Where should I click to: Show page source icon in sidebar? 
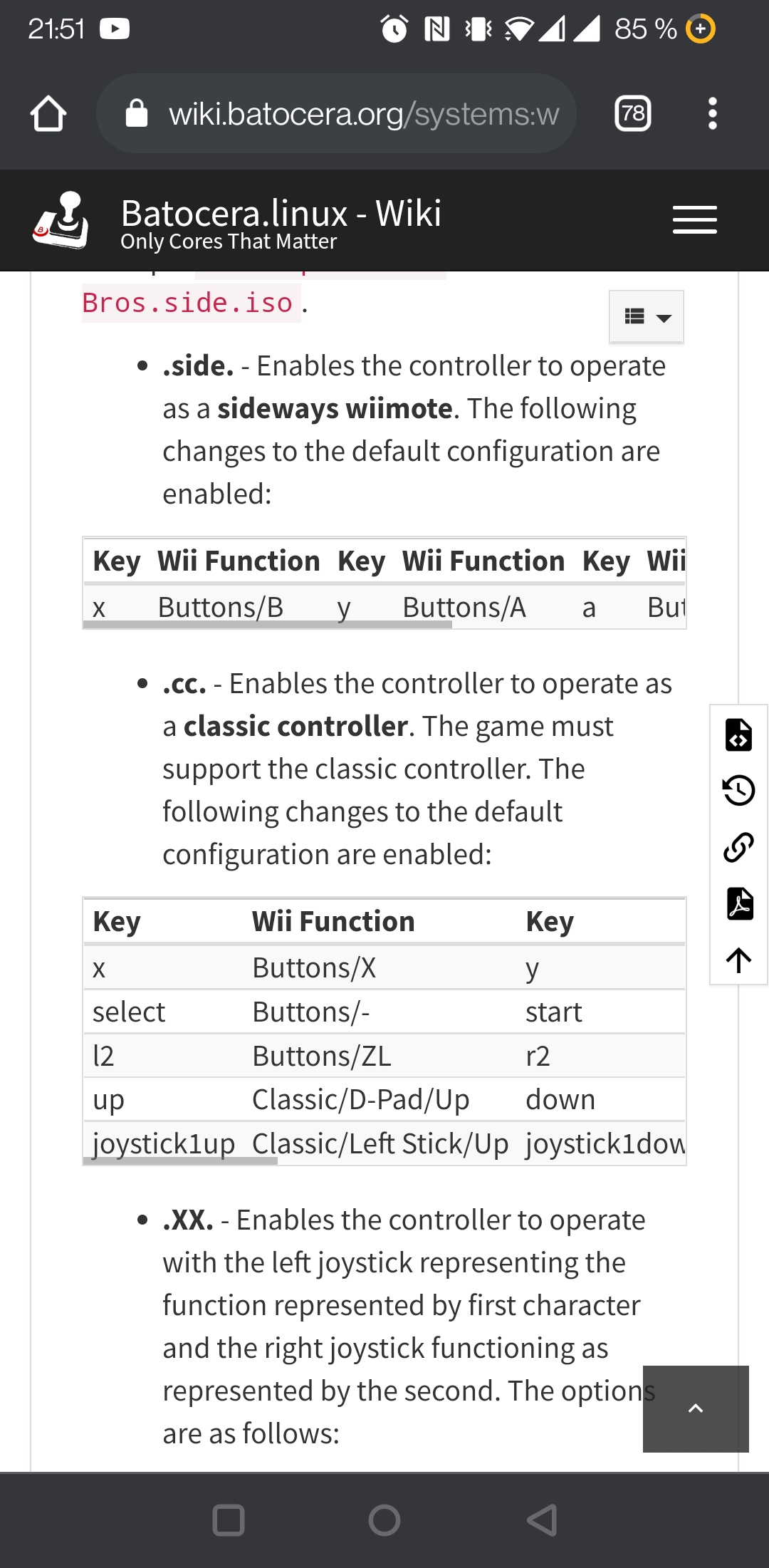click(739, 734)
